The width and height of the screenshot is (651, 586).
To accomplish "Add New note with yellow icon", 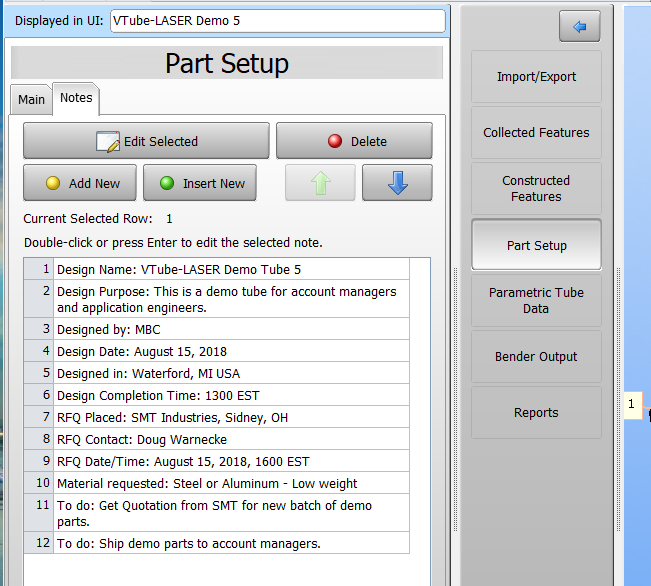I will click(80, 183).
